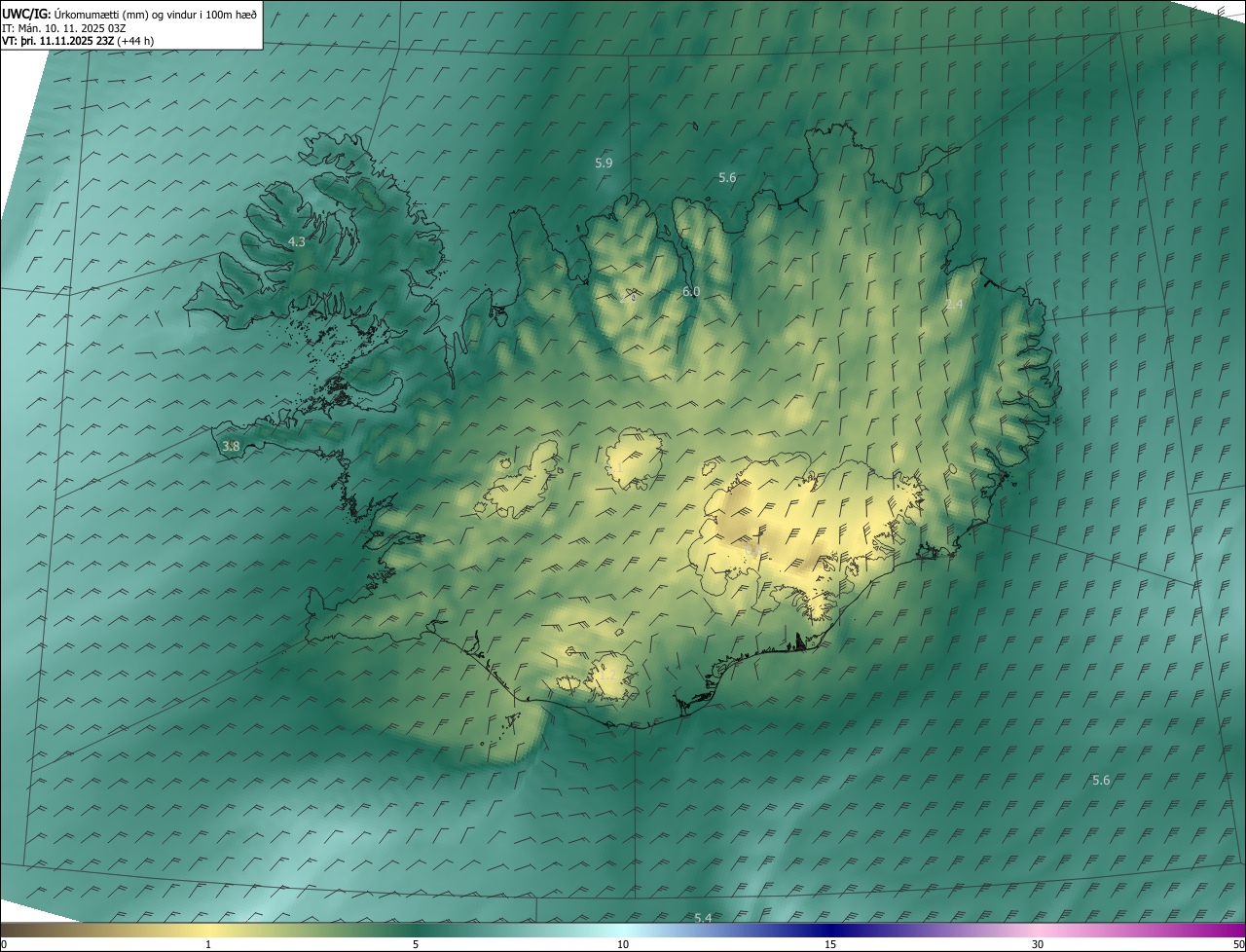Click the 6.0 value in north Iceland

(691, 292)
